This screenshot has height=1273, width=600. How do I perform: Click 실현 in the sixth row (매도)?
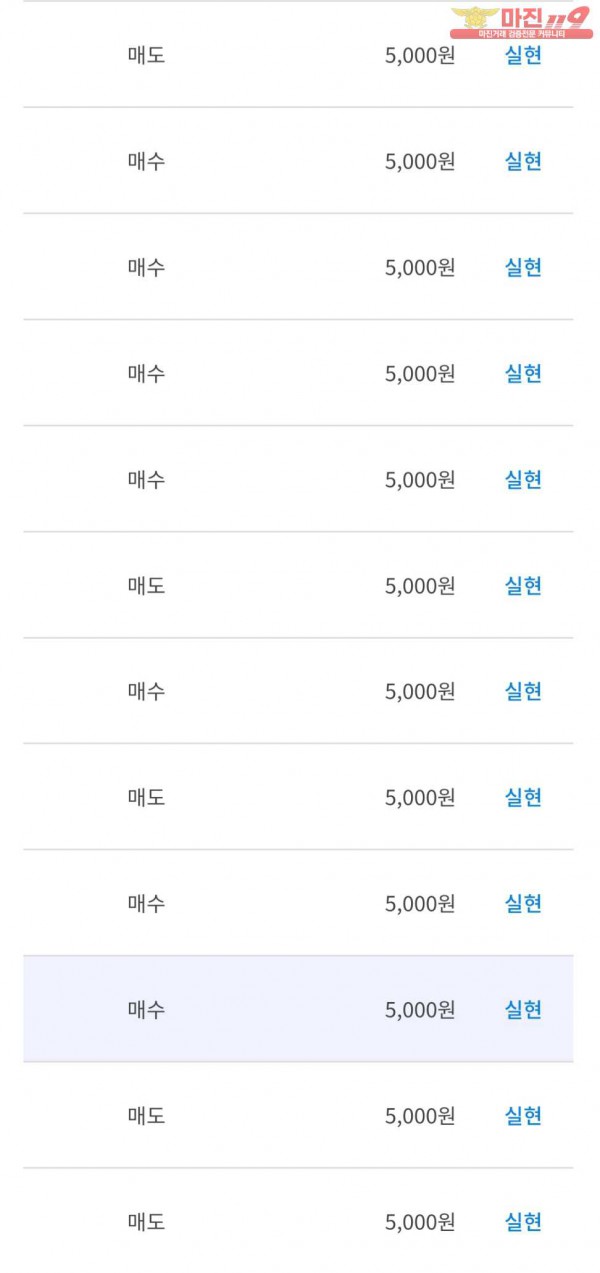[x=523, y=586]
